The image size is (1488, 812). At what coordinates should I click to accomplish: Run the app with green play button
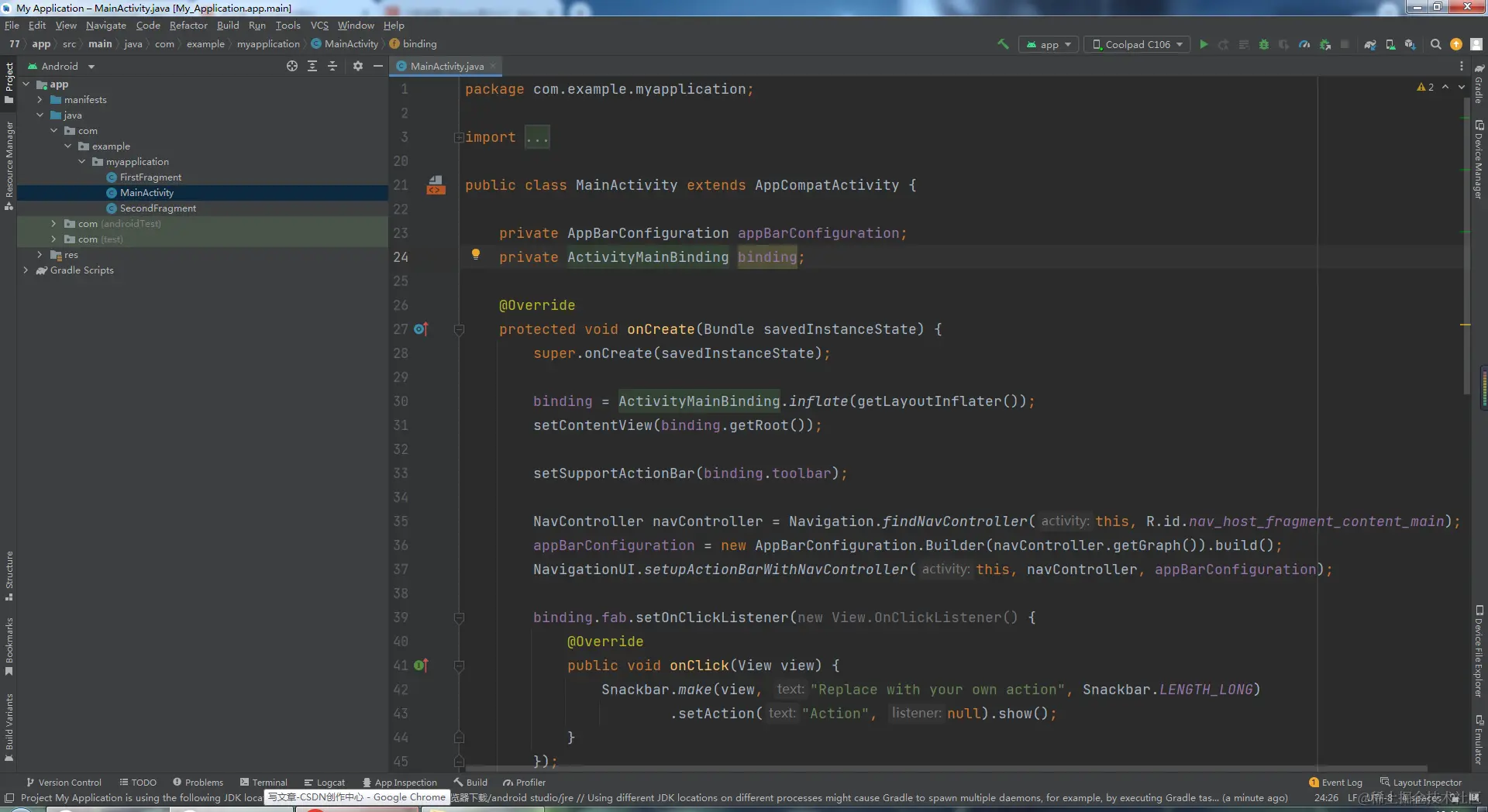coord(1204,44)
